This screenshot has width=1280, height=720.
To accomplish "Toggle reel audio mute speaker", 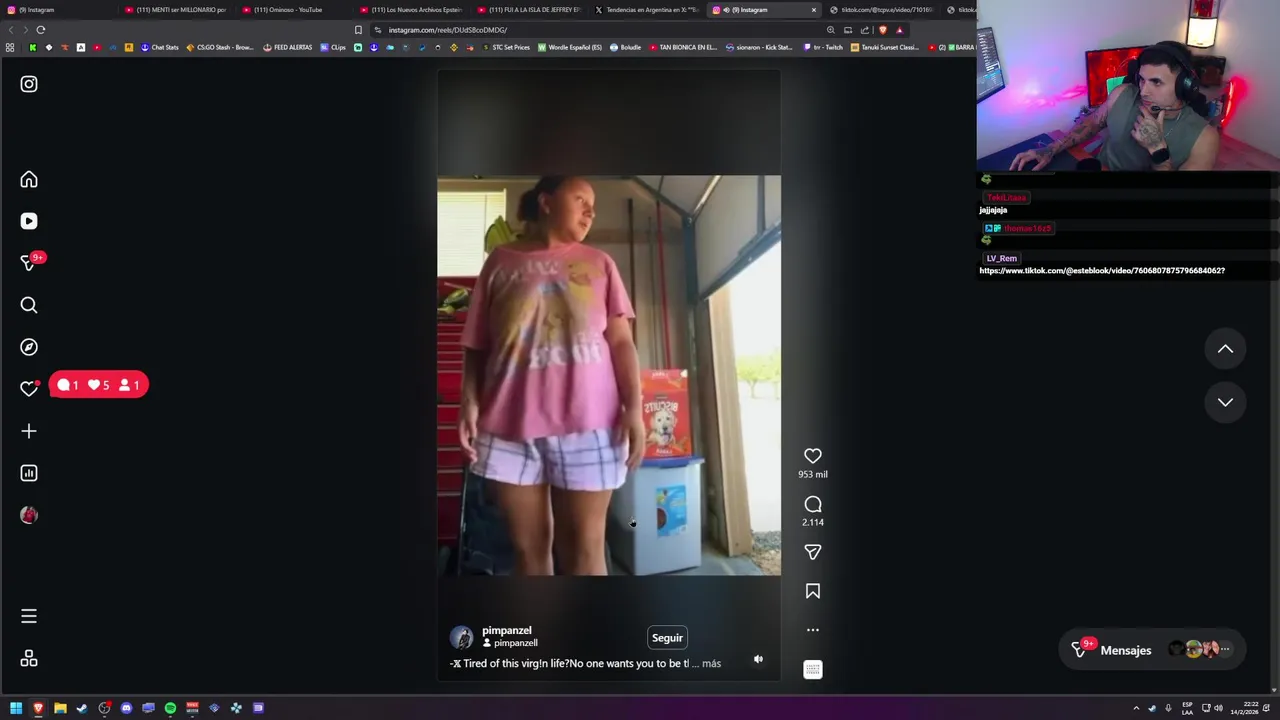I will point(758,659).
